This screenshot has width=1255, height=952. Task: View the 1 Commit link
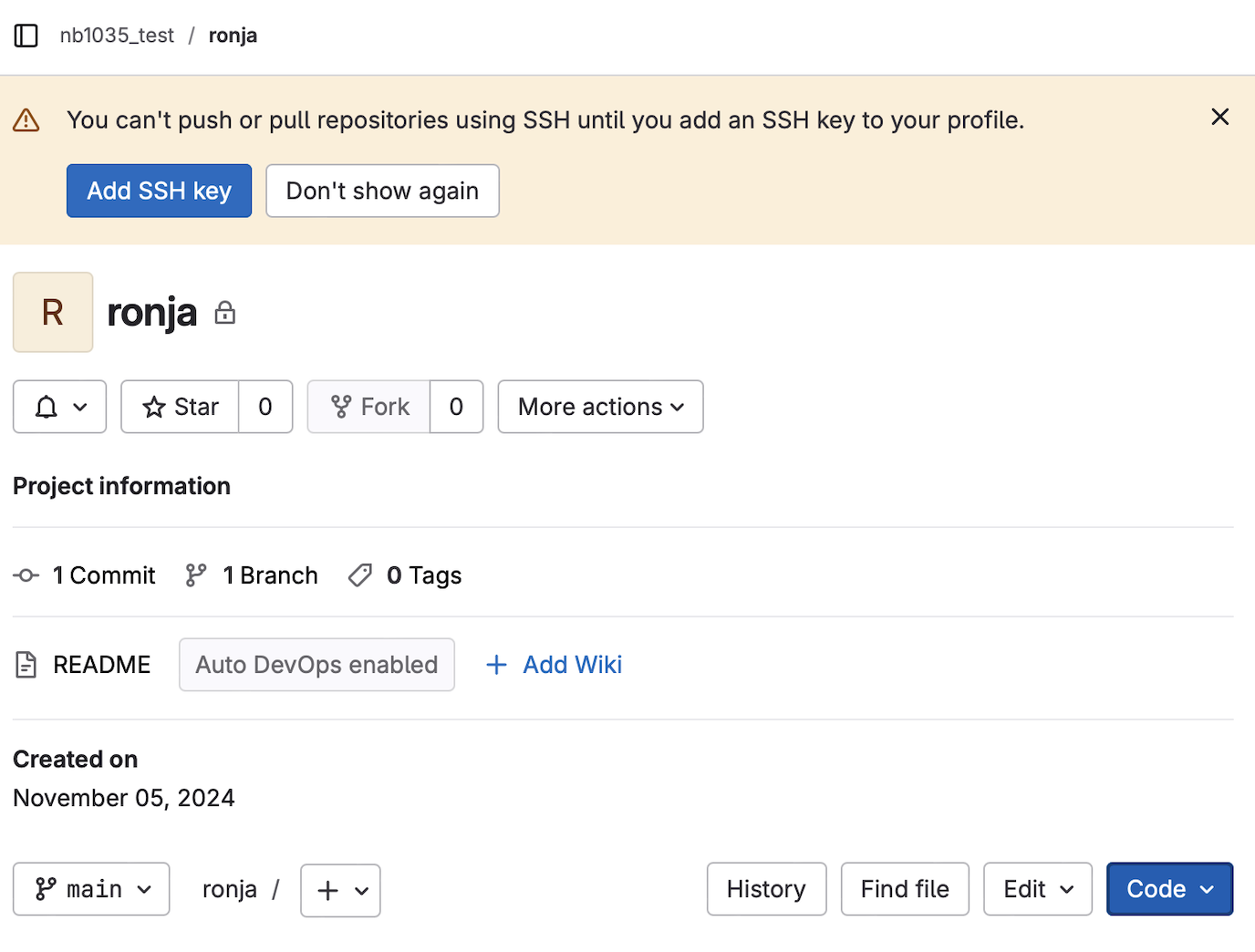coord(103,575)
